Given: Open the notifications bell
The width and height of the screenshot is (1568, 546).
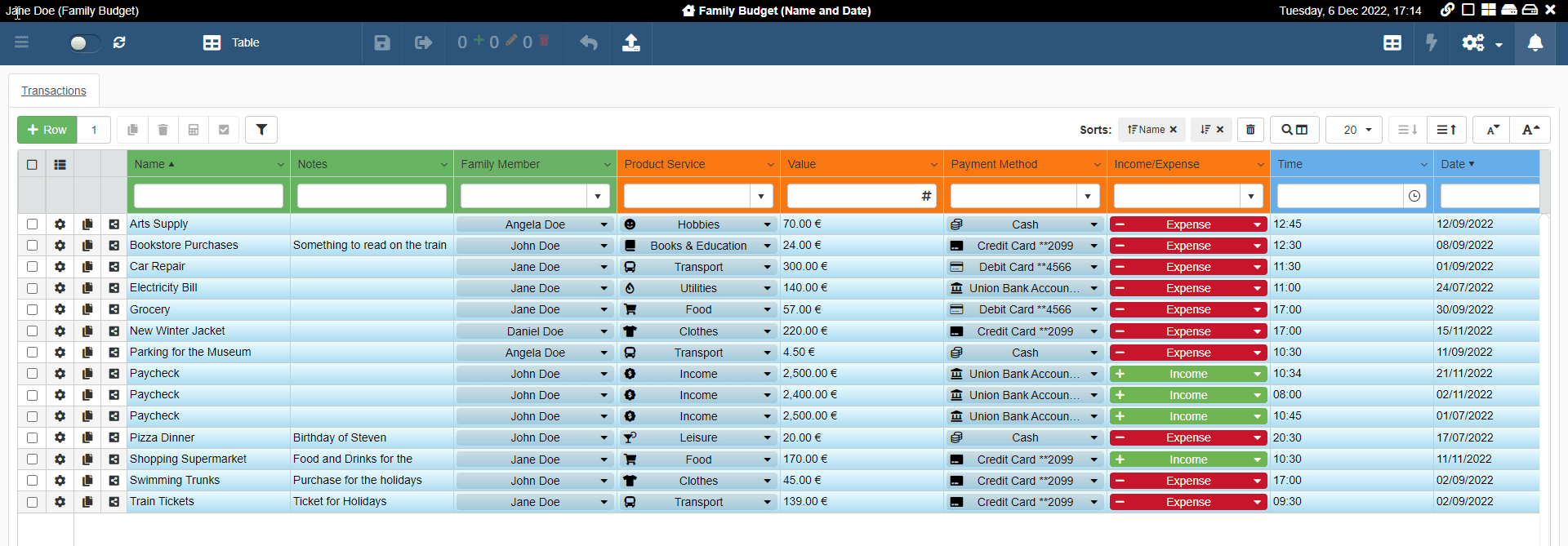Looking at the screenshot, I should pos(1535,43).
